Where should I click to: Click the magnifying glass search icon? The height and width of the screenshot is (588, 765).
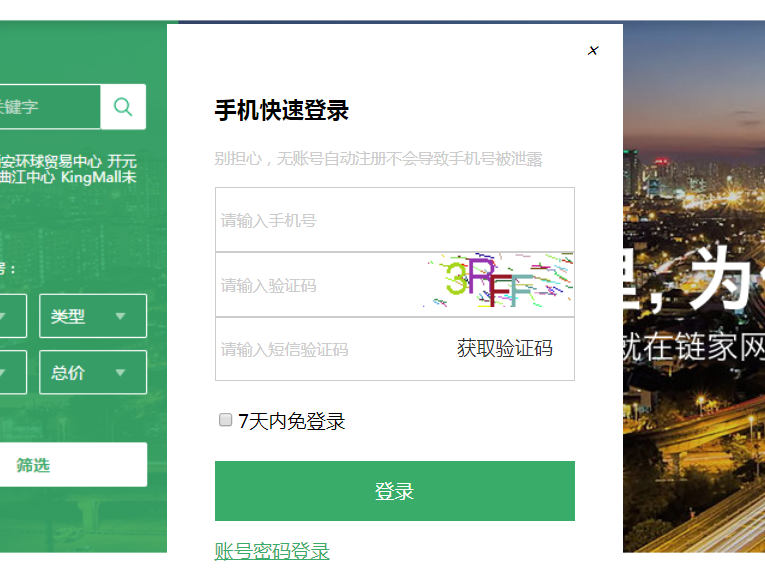click(123, 106)
